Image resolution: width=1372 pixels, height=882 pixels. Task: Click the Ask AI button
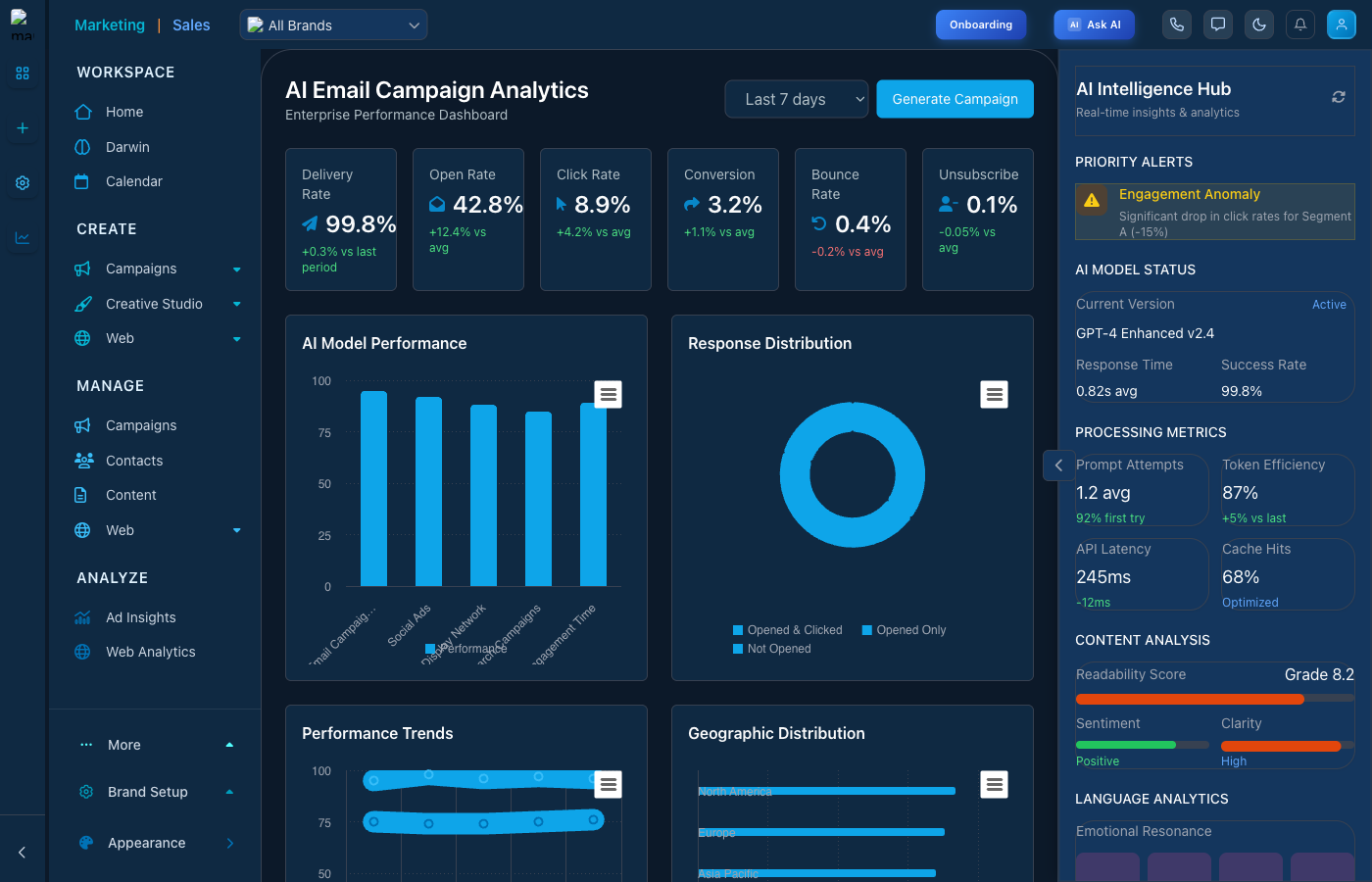pos(1095,24)
